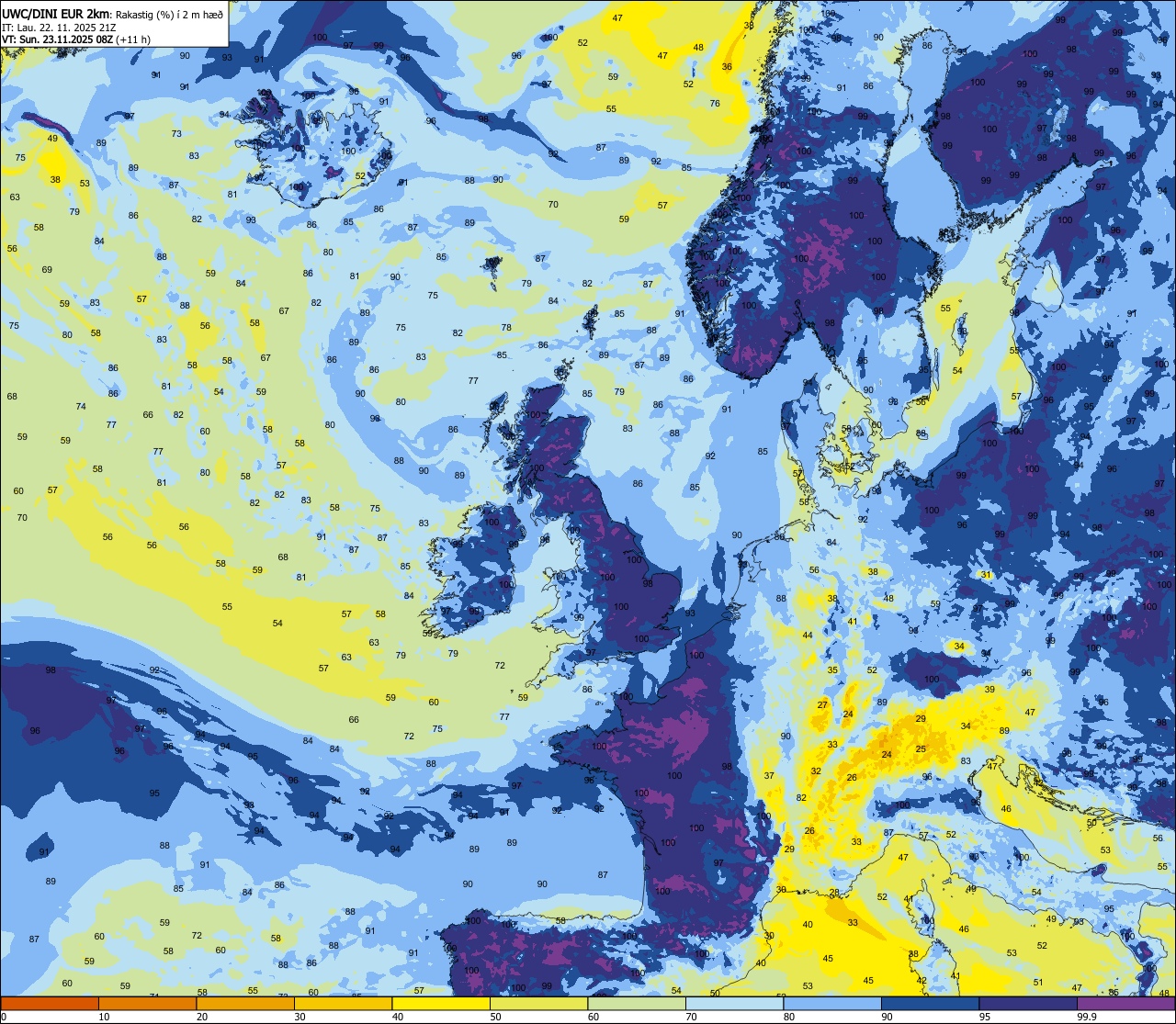Click the 70–80% pale blue legend swatch
1176x1024 pixels.
click(734, 1003)
